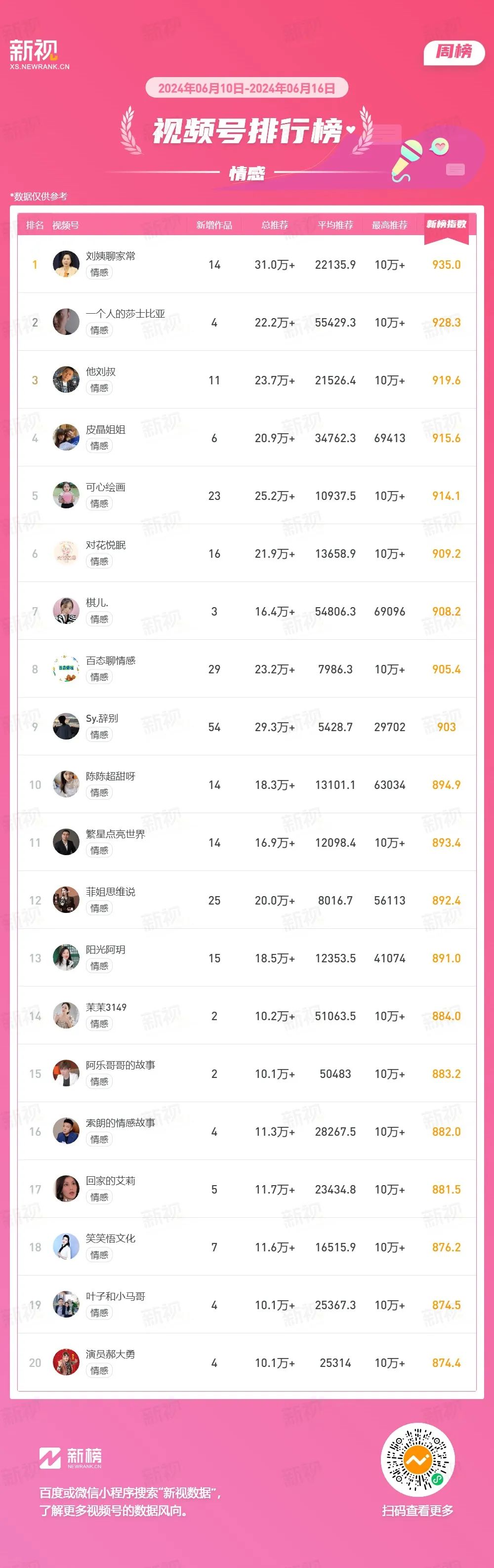Viewport: 494px width, 1568px height.
Task: Open 可心绘画 profile avatar
Action: point(66,495)
